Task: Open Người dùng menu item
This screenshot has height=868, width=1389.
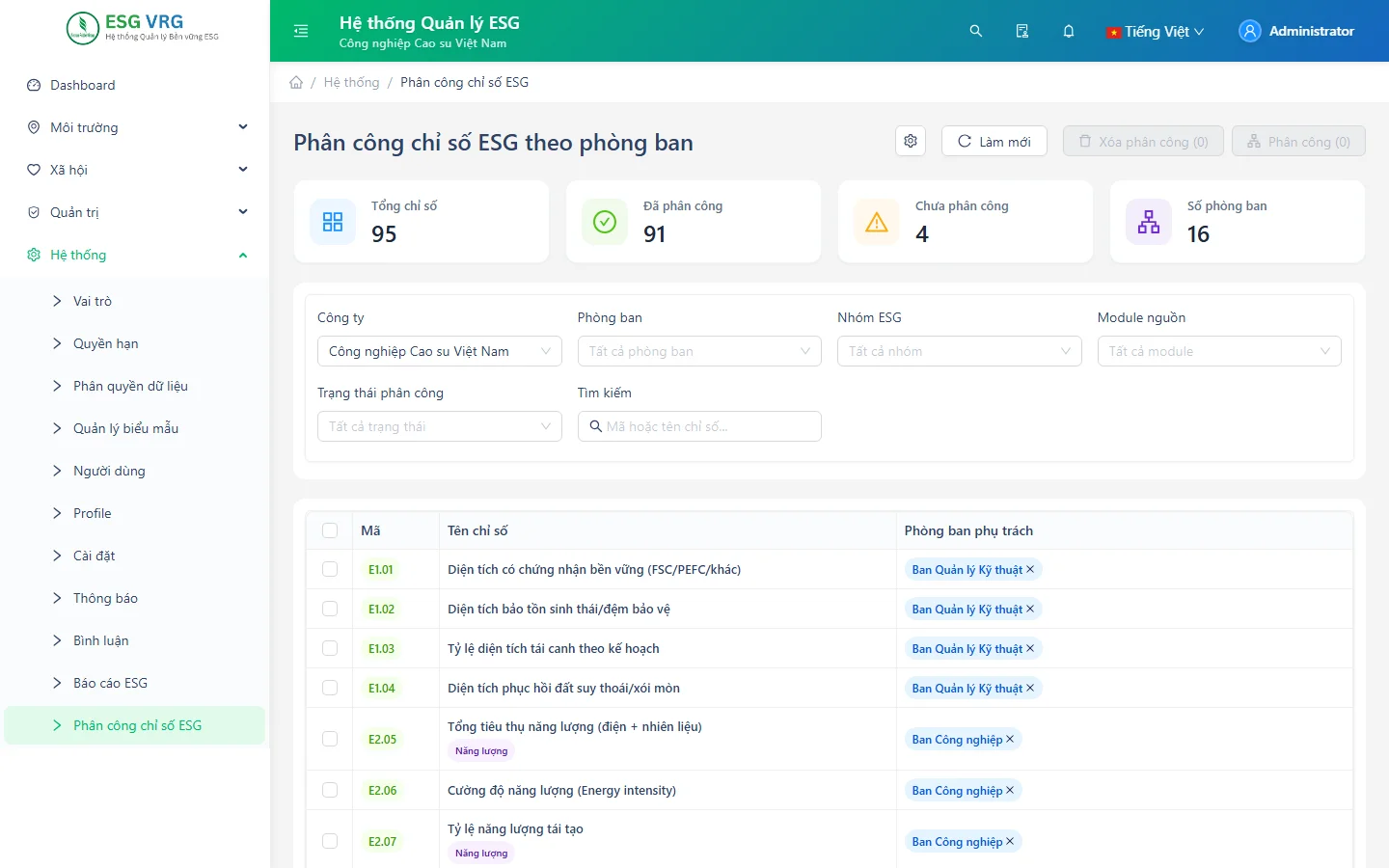Action: click(135, 471)
